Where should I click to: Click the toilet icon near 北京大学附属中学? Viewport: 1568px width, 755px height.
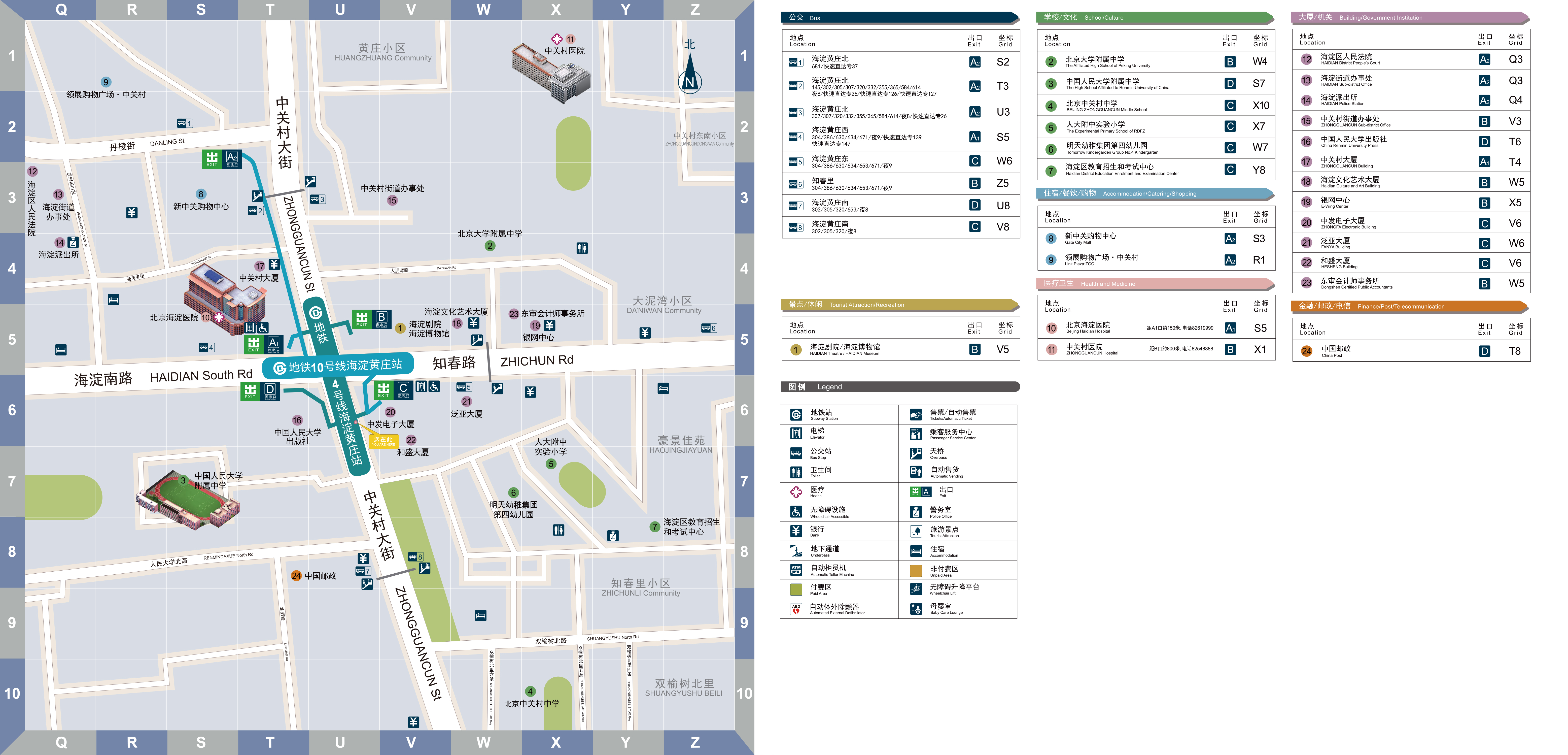point(582,248)
